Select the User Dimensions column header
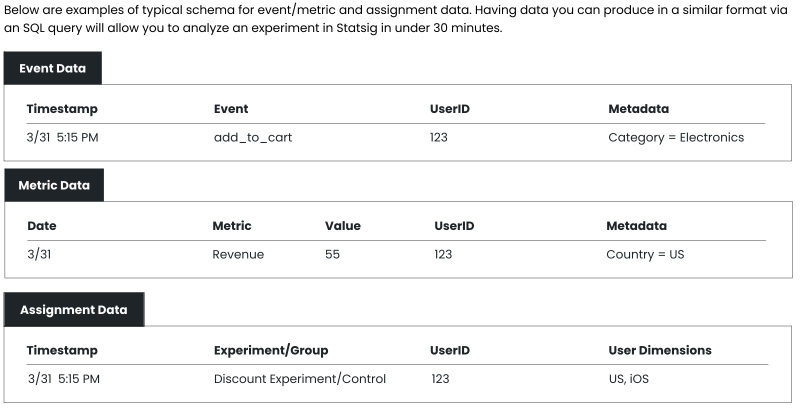Viewport: 800px width, 410px height. pyautogui.click(x=660, y=351)
